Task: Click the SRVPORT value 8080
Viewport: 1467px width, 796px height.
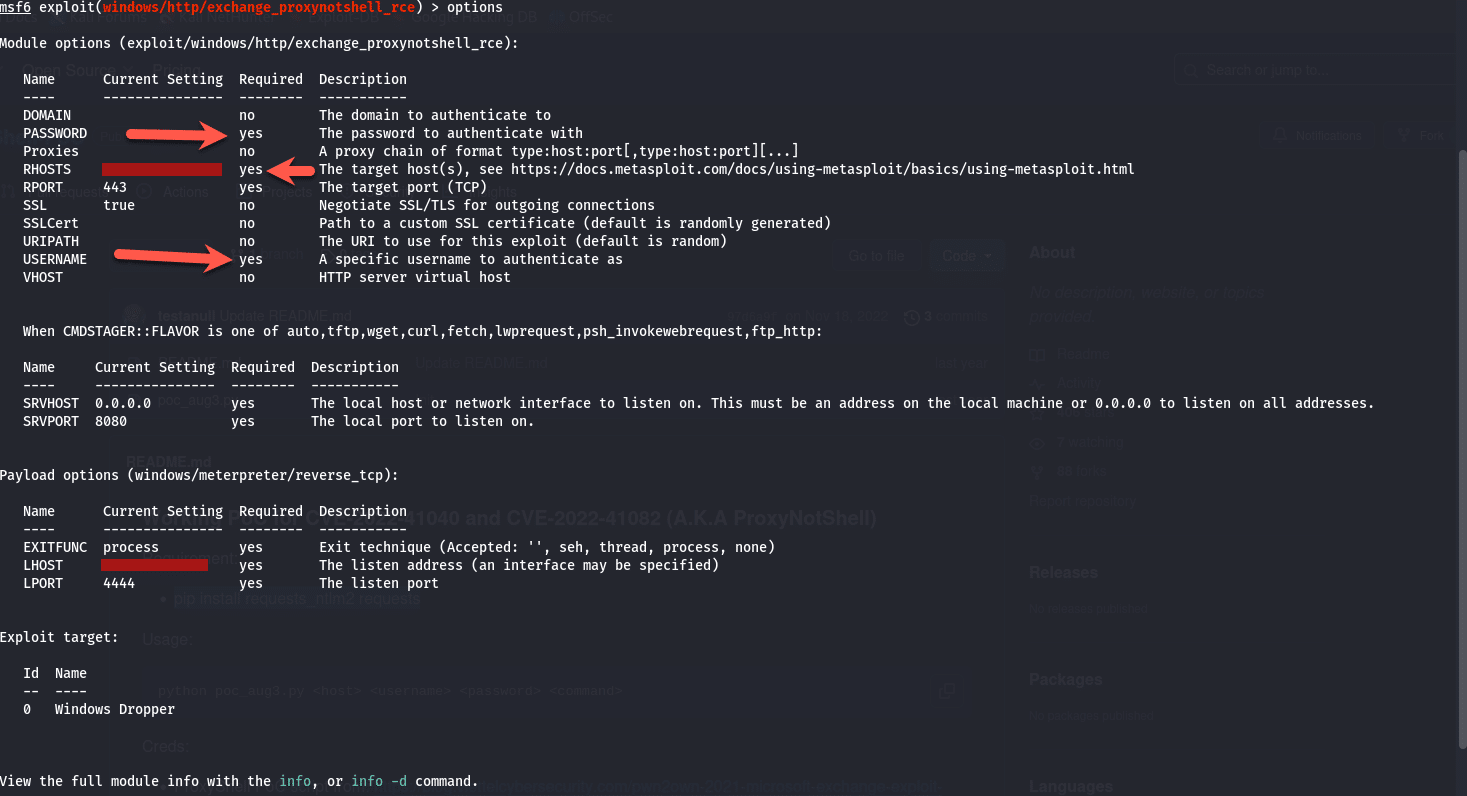Action: pos(111,422)
